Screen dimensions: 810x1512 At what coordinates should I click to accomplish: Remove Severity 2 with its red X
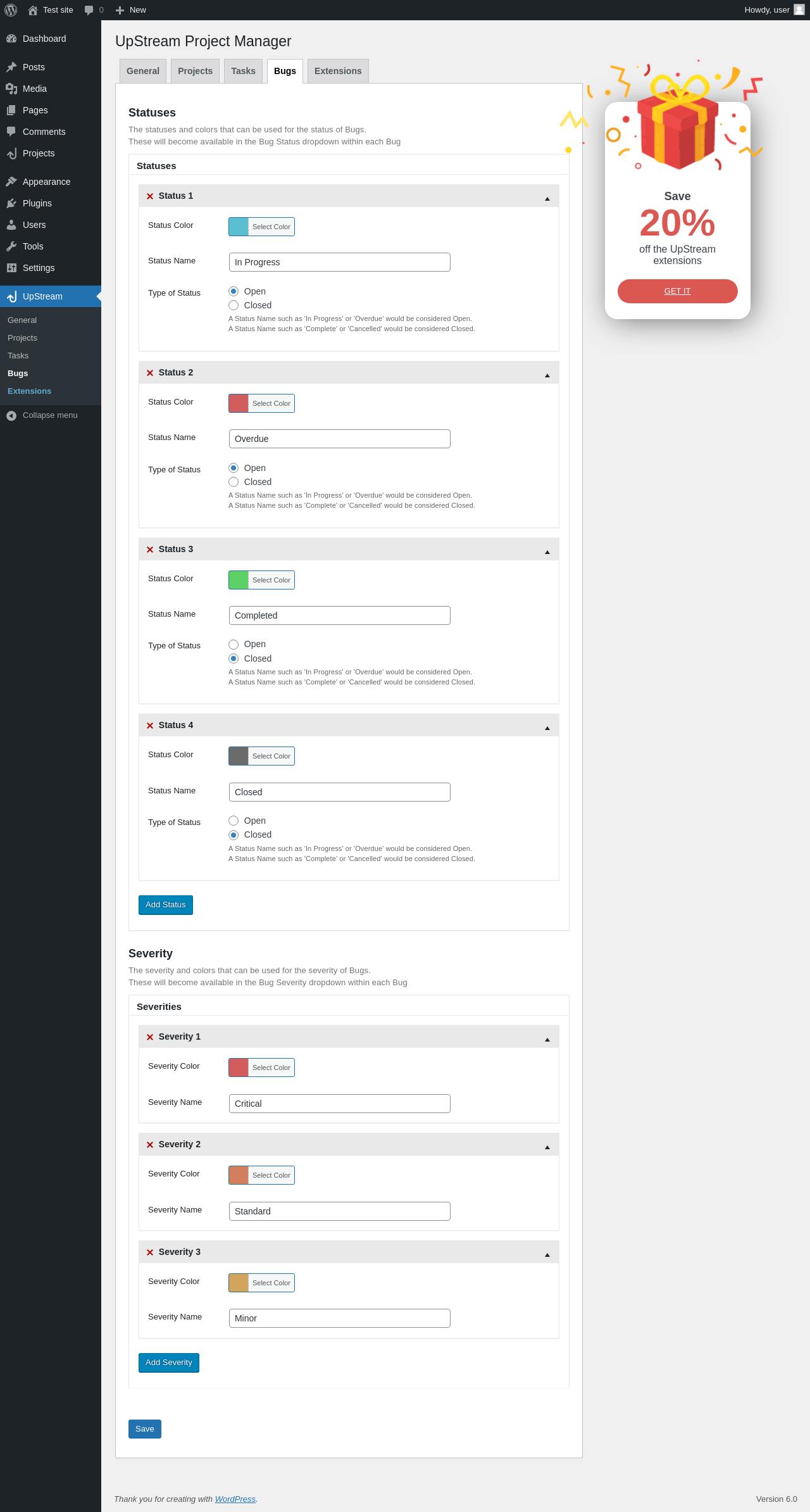(x=150, y=1145)
